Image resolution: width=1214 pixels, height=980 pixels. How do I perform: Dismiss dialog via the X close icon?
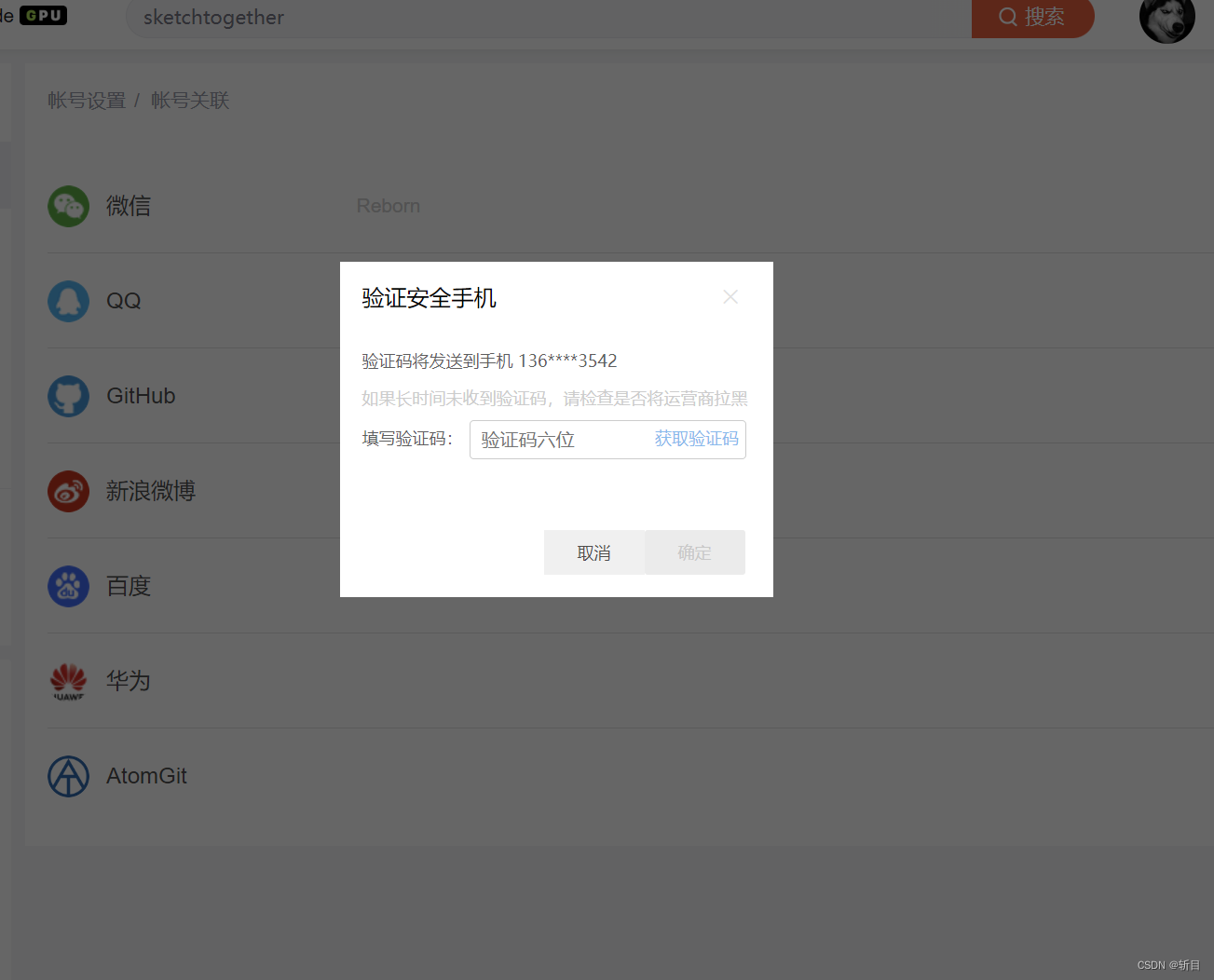(x=730, y=296)
